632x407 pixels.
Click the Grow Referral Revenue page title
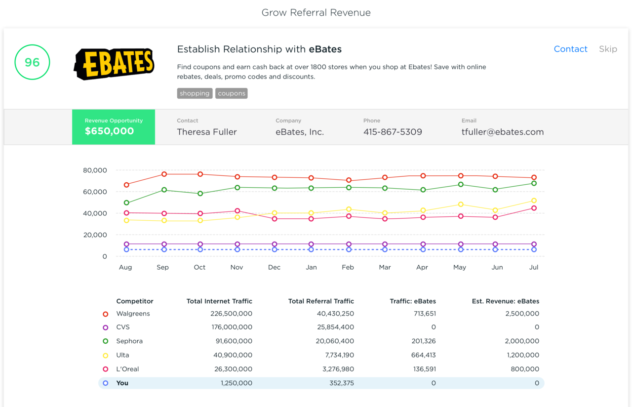[316, 12]
